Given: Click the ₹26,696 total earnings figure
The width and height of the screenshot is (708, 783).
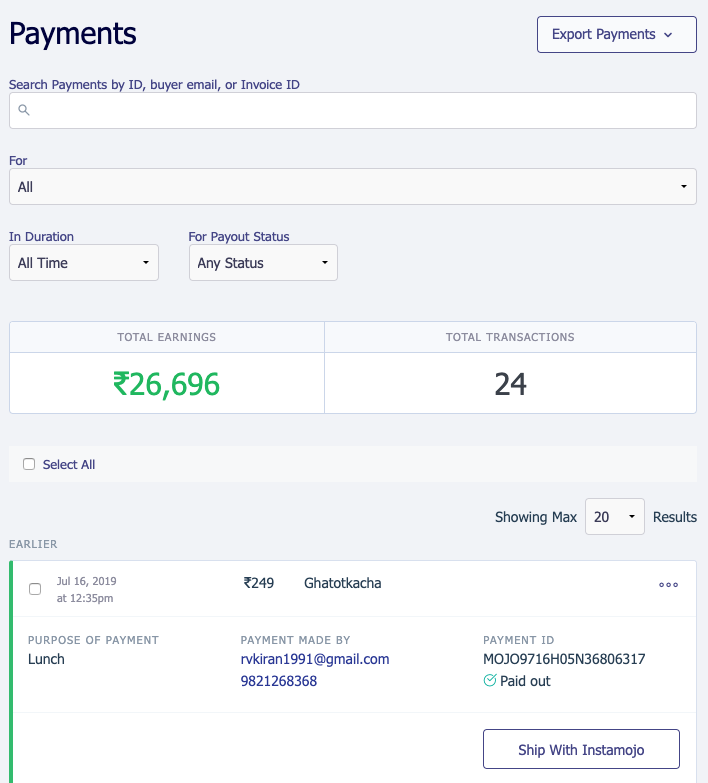Looking at the screenshot, I should point(166,384).
